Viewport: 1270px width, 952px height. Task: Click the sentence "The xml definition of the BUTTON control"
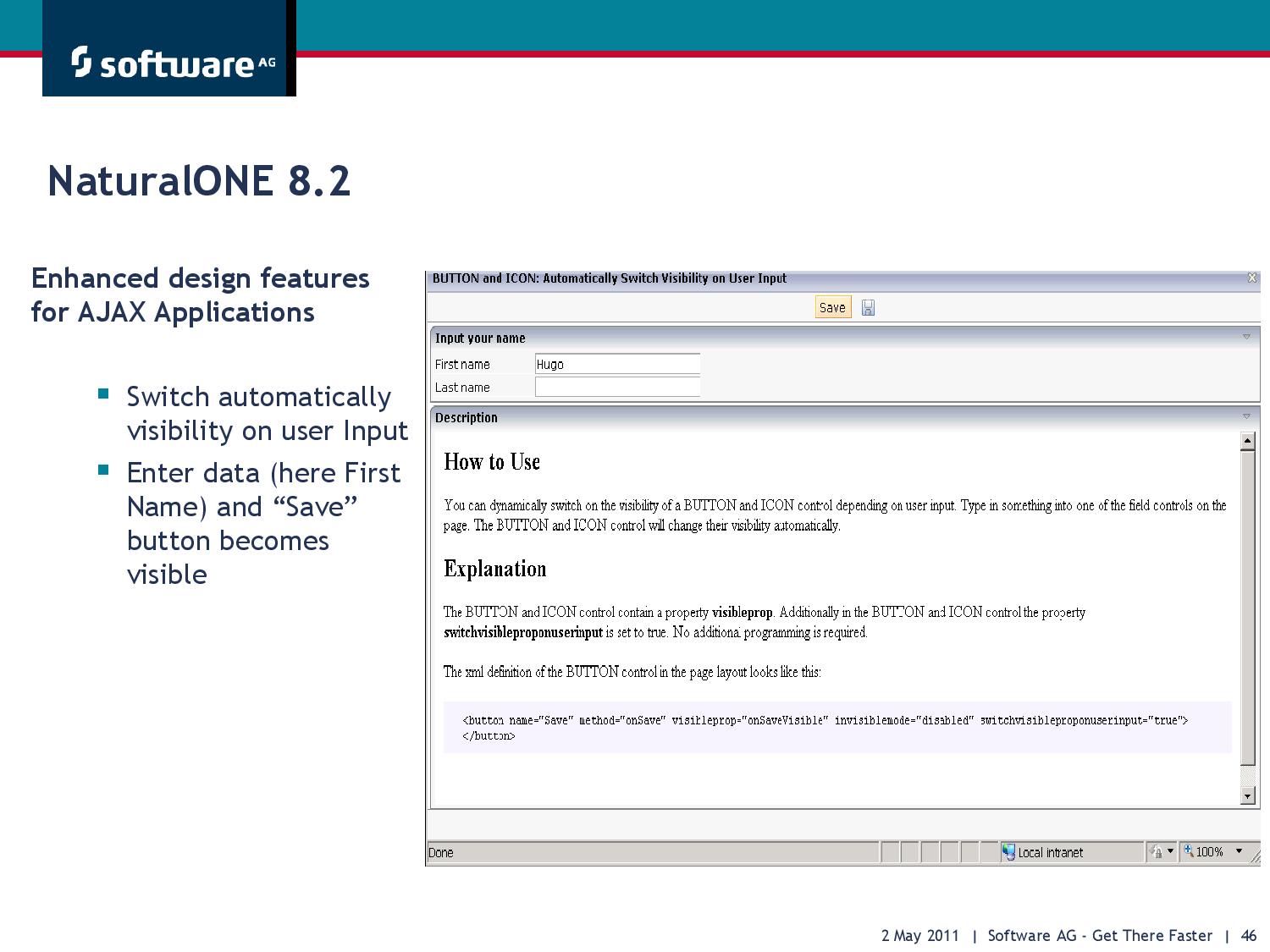point(632,672)
